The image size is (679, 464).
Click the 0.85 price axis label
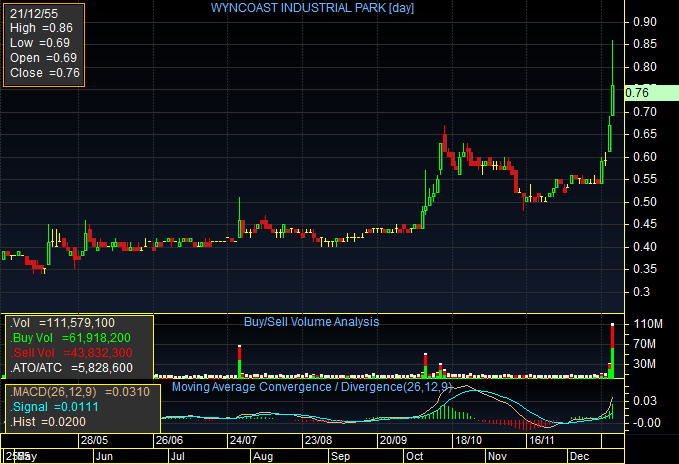[645, 44]
